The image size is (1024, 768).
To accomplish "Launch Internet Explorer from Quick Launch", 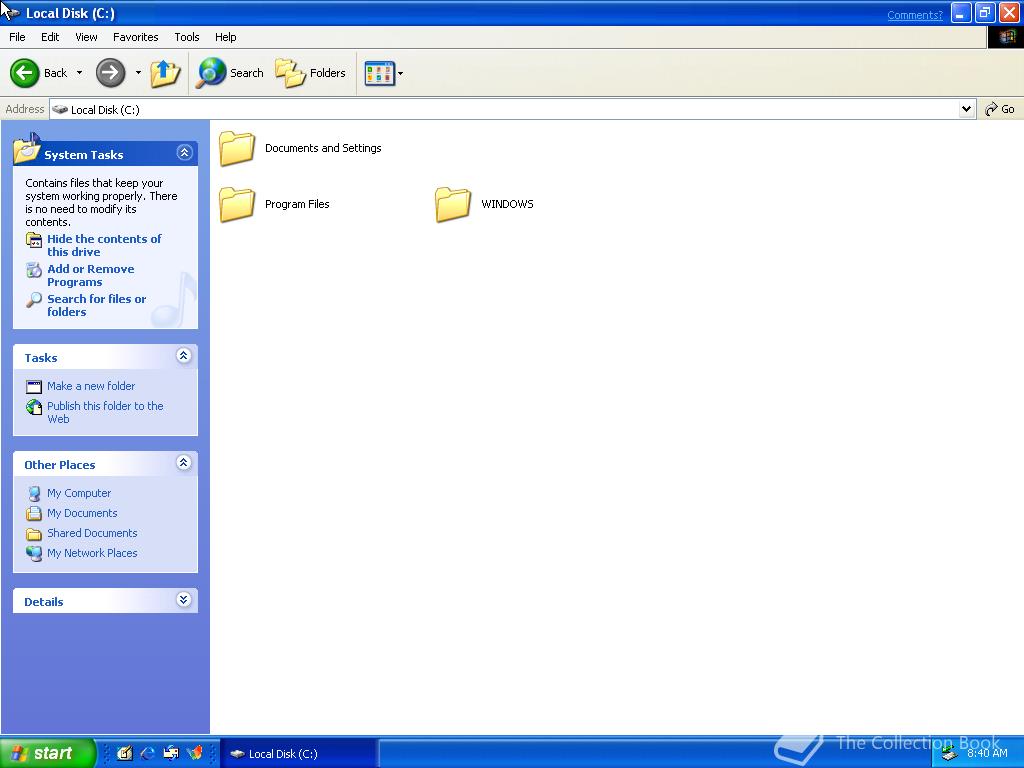I will click(x=148, y=754).
